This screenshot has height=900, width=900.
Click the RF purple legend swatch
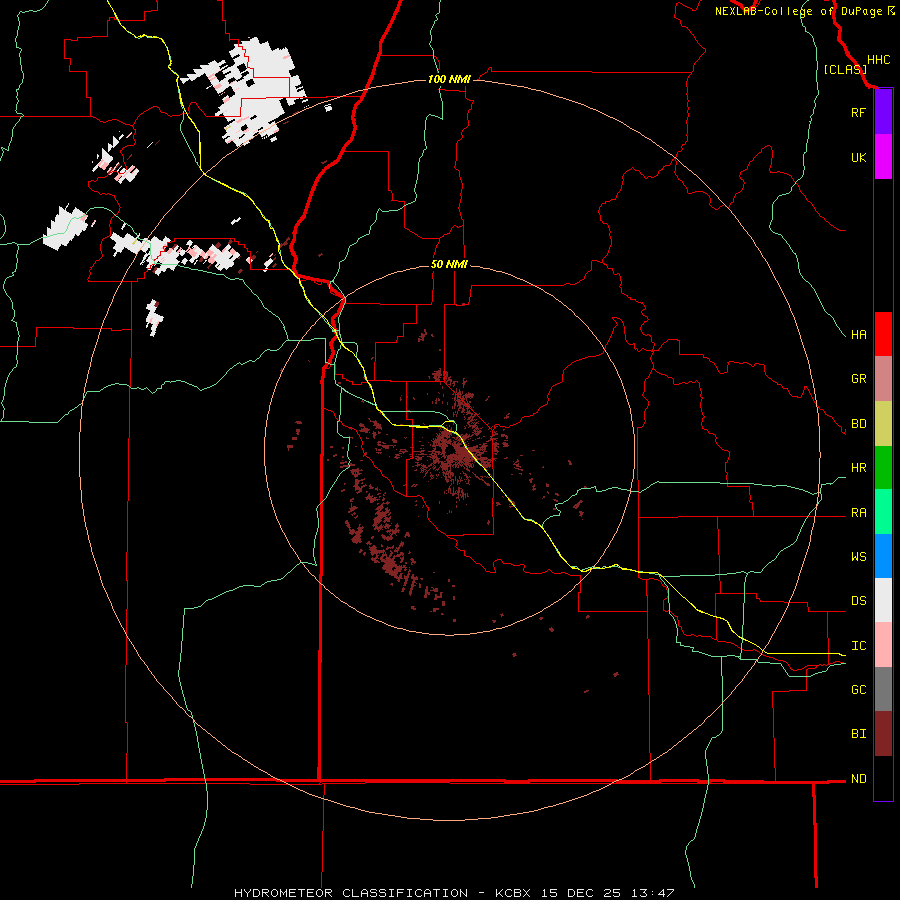(883, 112)
